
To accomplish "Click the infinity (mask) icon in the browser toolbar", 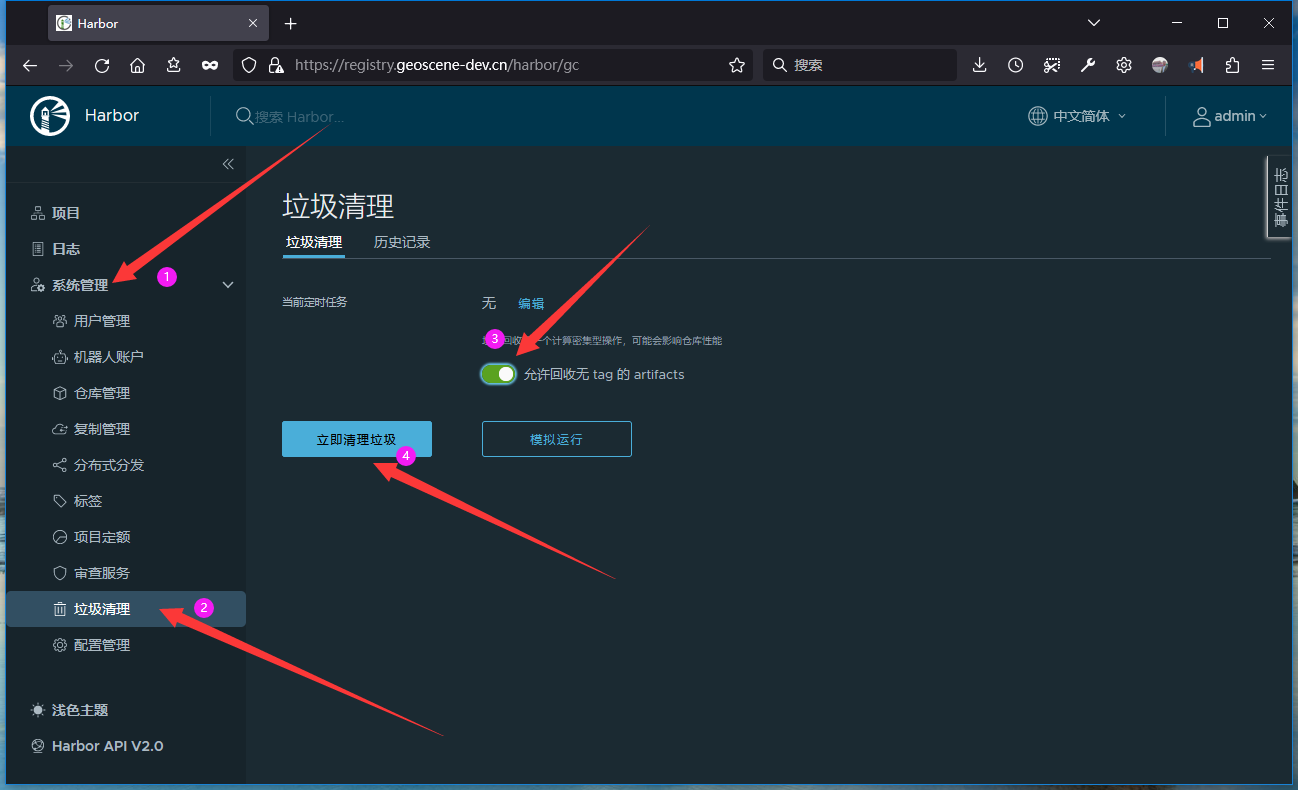I will [x=210, y=65].
